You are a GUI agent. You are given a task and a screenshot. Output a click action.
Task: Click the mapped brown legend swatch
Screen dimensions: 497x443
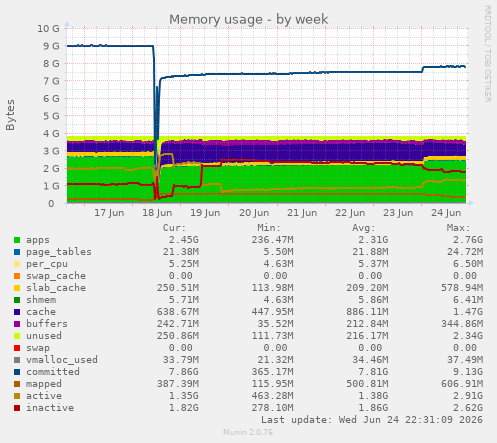pyautogui.click(x=17, y=384)
